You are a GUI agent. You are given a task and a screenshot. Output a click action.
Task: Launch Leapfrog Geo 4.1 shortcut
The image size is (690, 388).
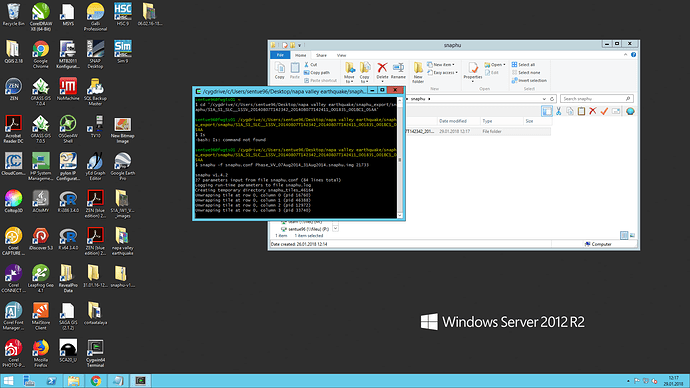40,278
